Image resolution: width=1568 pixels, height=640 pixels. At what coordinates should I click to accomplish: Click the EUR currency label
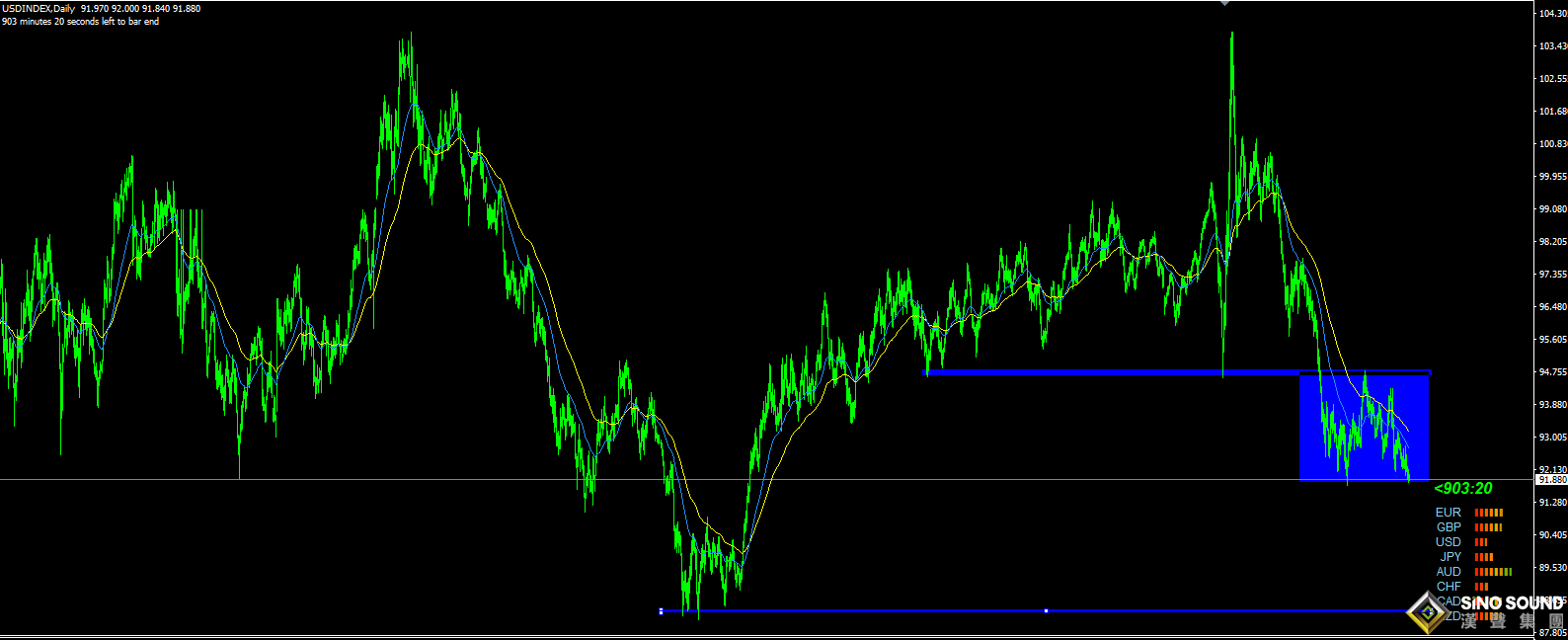[x=1448, y=513]
